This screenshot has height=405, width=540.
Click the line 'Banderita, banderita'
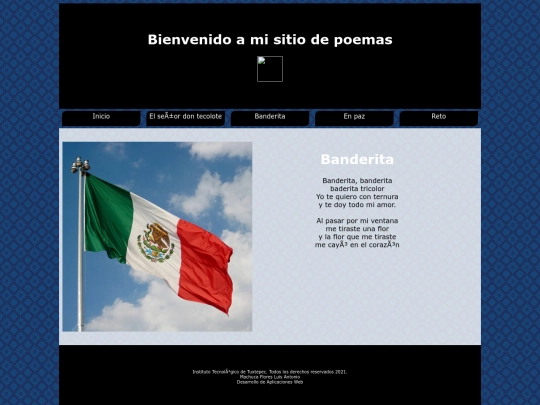[x=357, y=180]
